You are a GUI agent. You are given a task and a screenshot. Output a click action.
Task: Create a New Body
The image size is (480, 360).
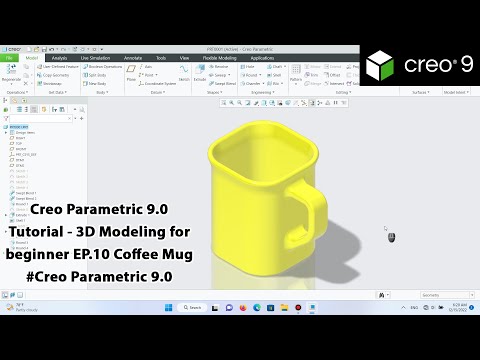(x=95, y=84)
